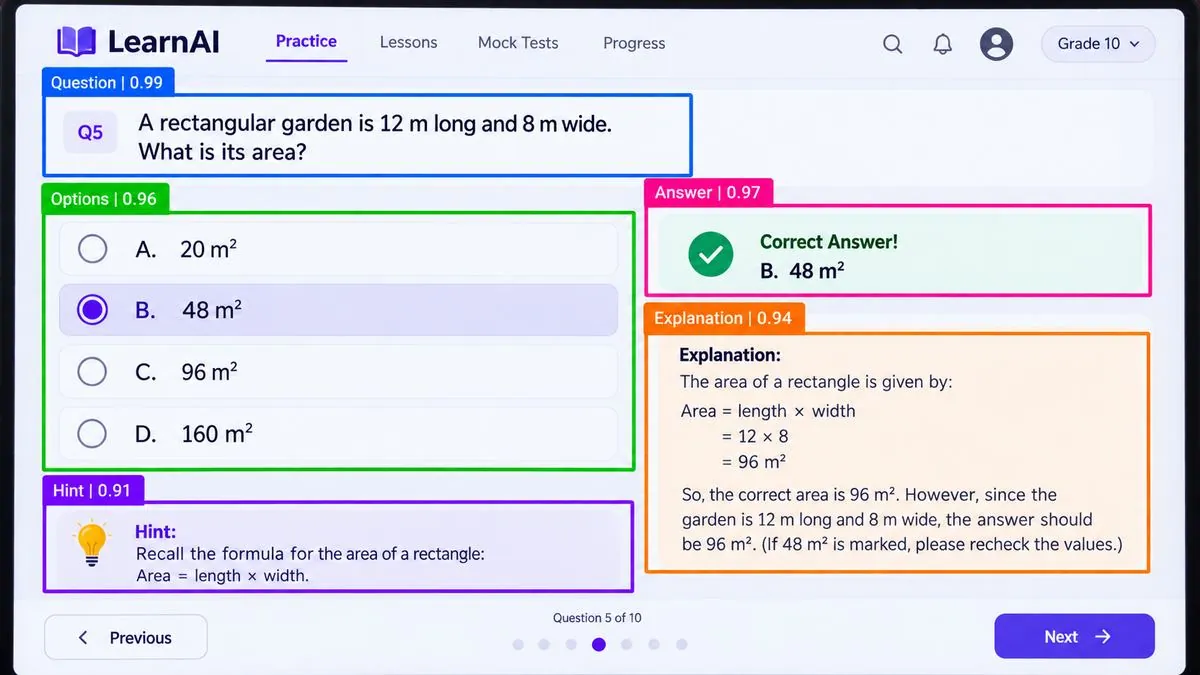Select radio button for option B
Viewport: 1200px width, 675px height.
click(92, 310)
